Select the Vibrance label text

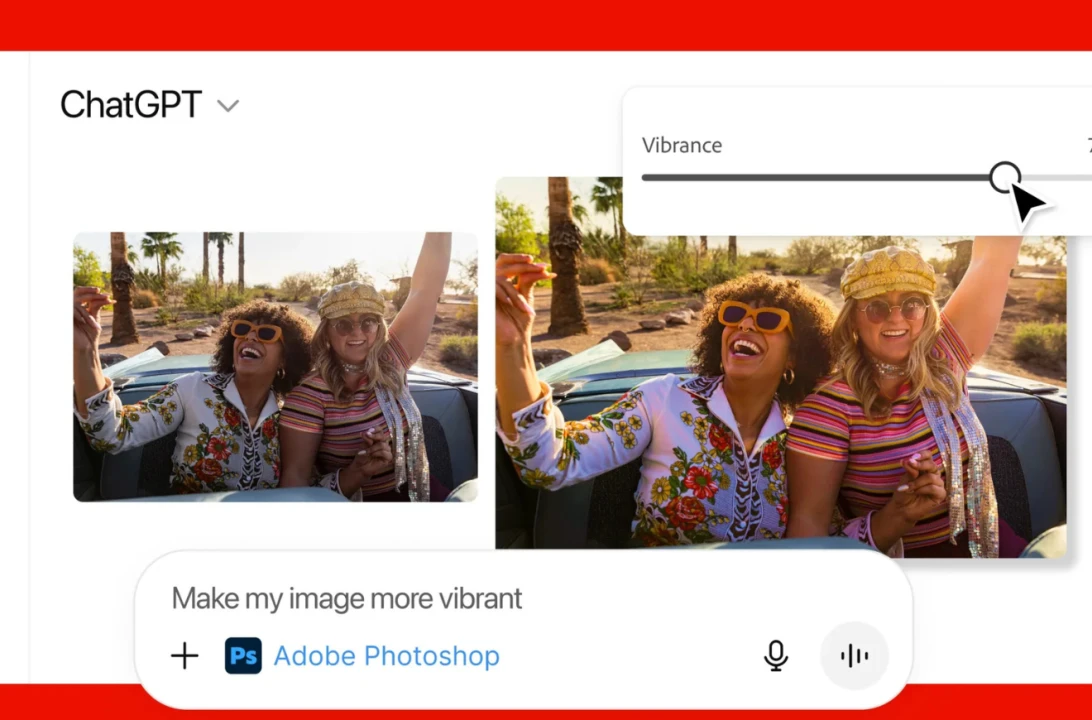point(682,145)
